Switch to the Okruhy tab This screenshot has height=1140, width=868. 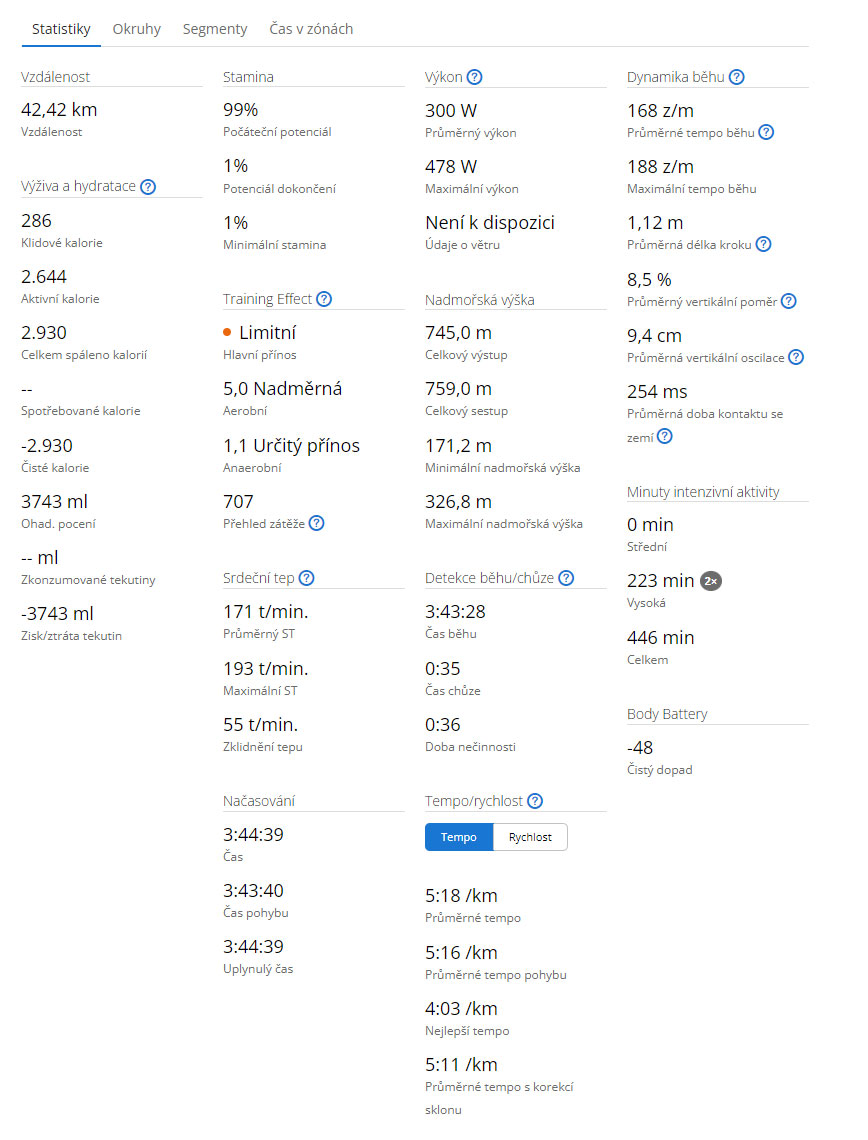point(137,29)
